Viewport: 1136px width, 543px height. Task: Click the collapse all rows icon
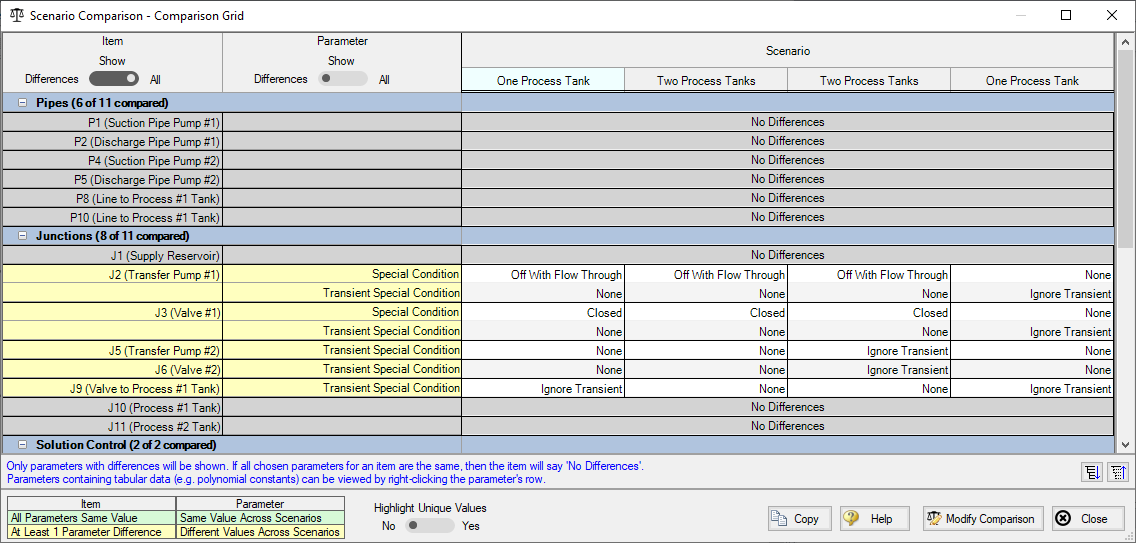click(x=1118, y=473)
